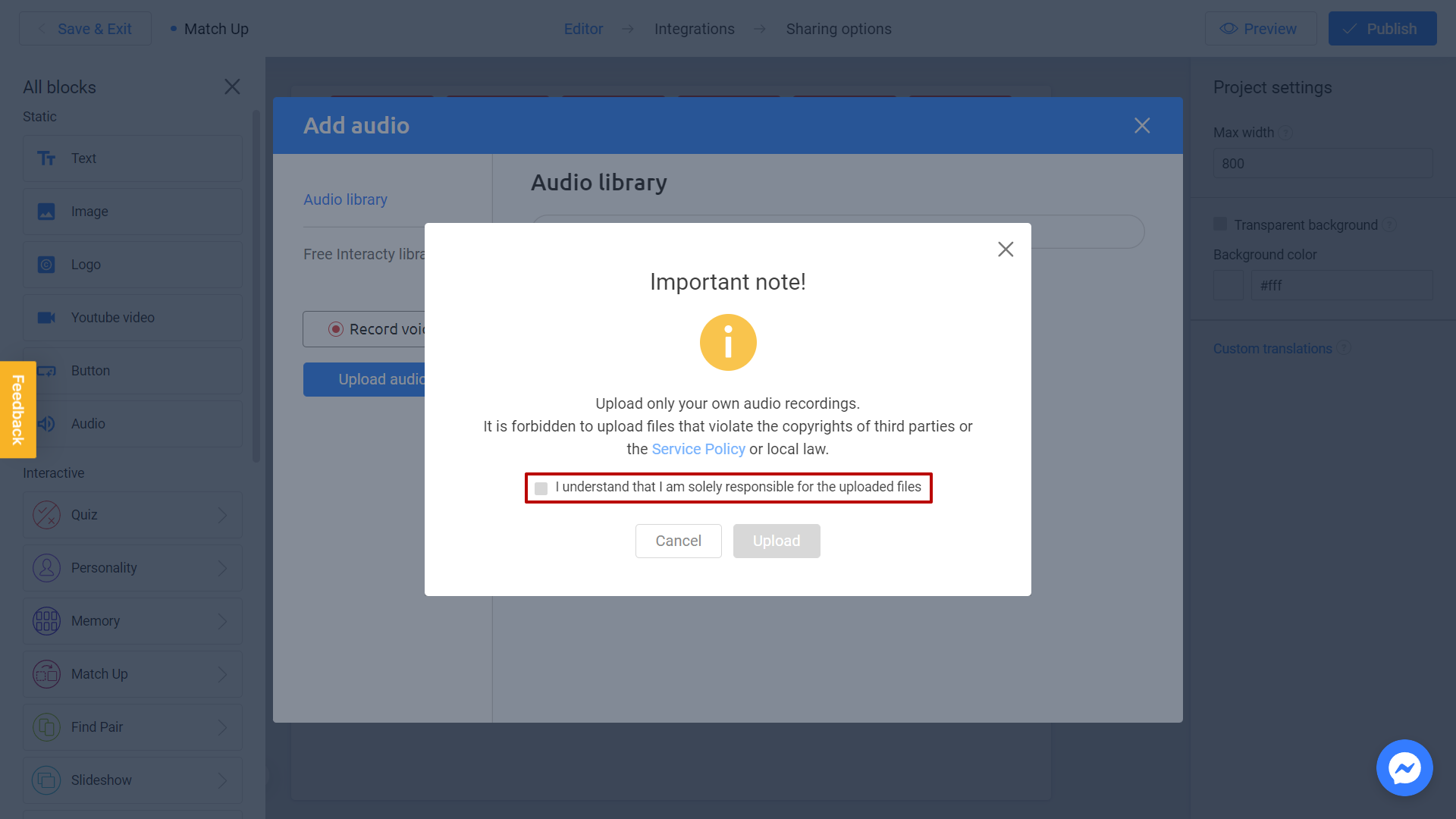This screenshot has width=1456, height=819.
Task: Switch to Sharing options tab
Action: pyautogui.click(x=839, y=28)
